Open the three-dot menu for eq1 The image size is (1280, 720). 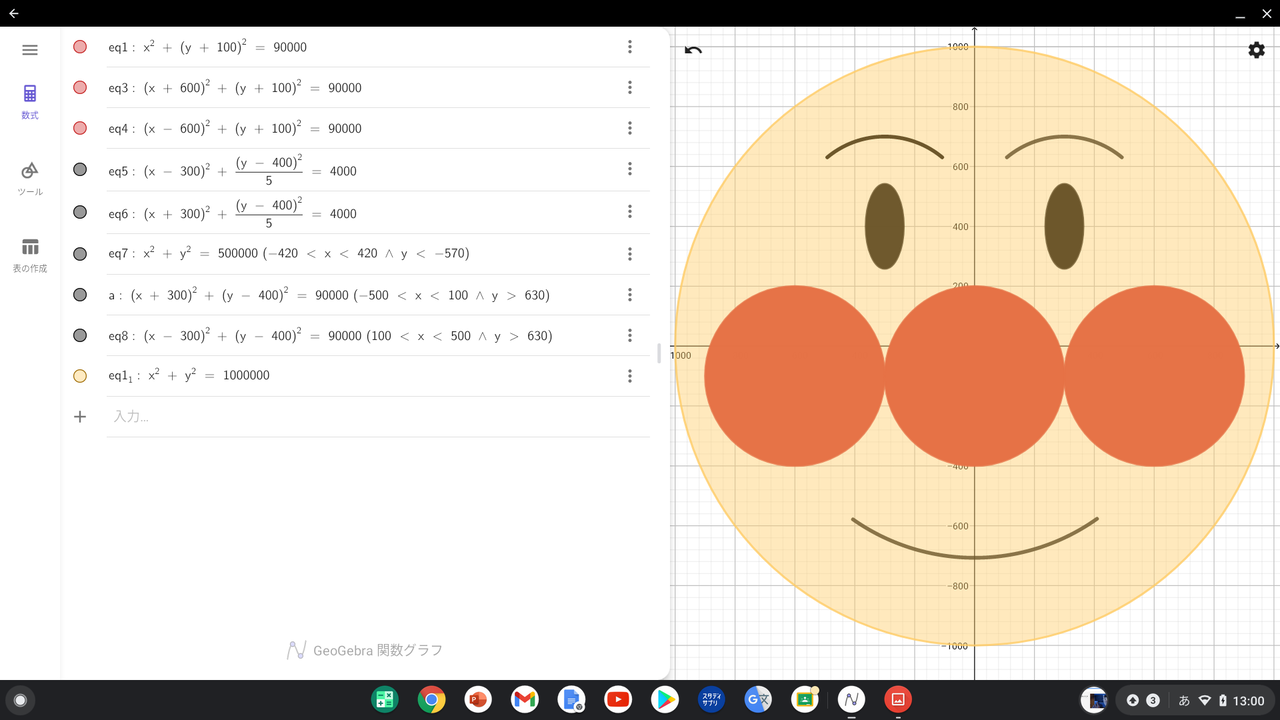click(x=630, y=46)
